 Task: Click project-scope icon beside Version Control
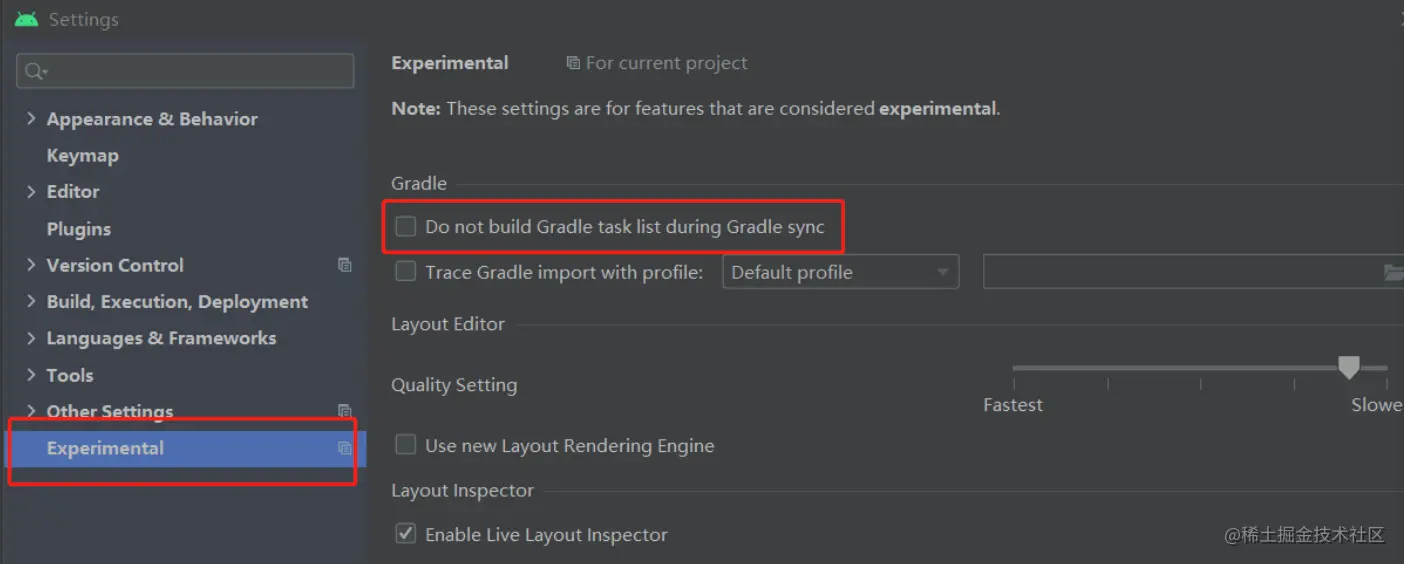click(345, 265)
